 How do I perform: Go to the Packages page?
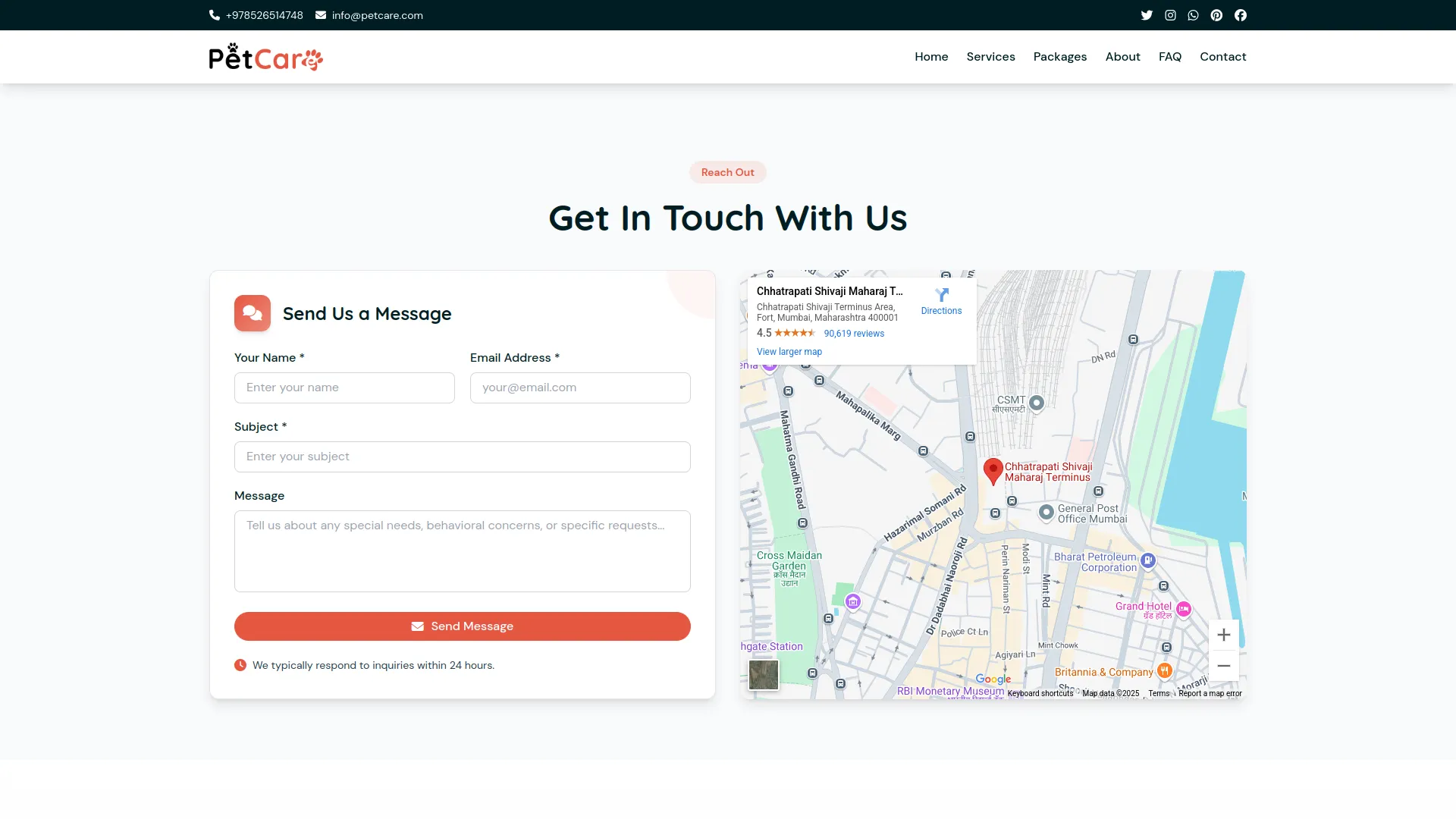[1059, 57]
